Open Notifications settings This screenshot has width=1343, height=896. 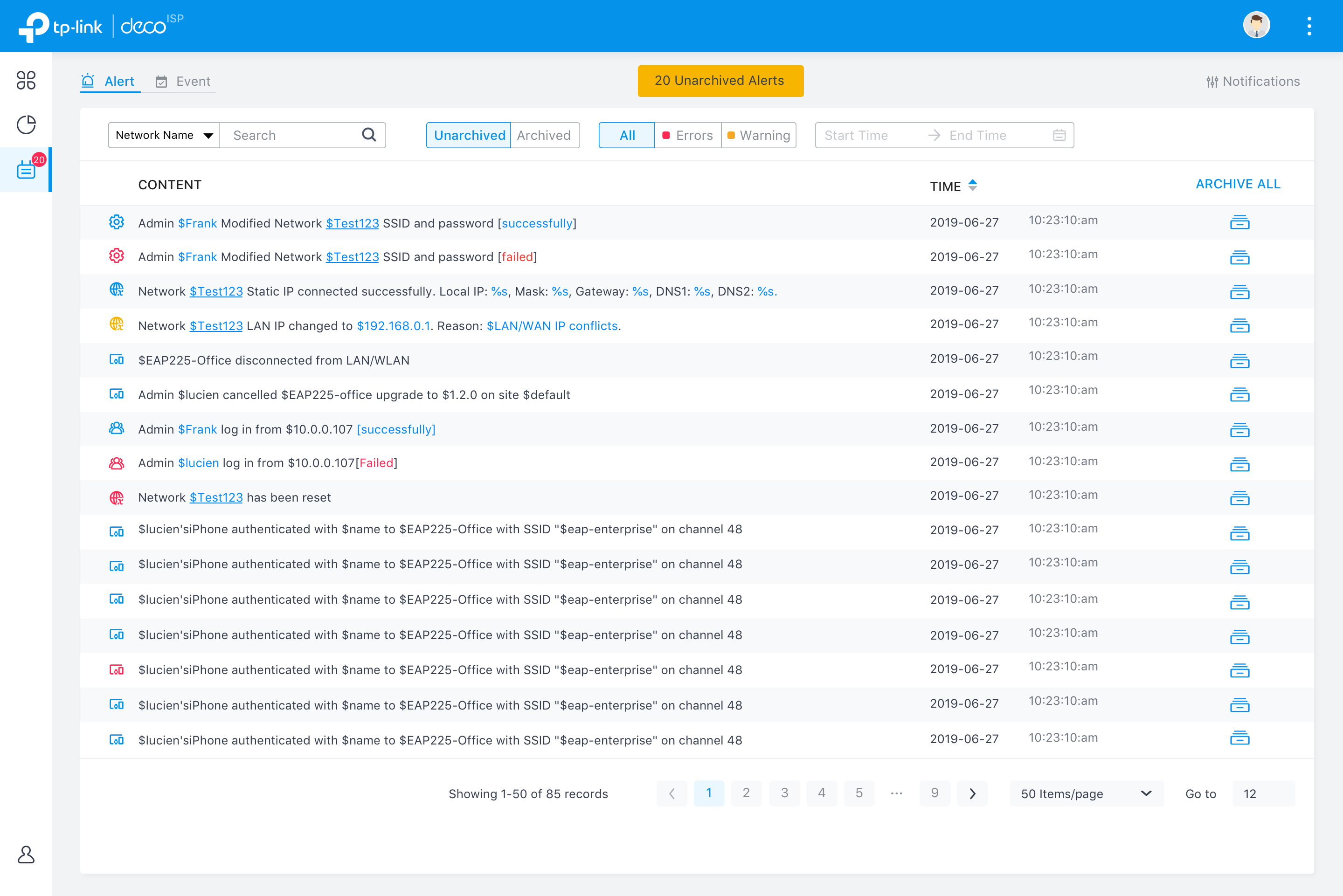1253,81
